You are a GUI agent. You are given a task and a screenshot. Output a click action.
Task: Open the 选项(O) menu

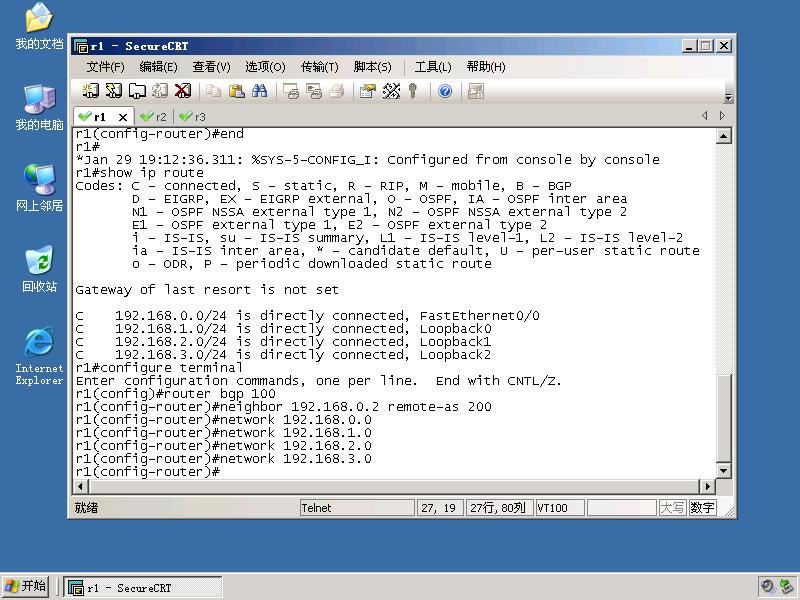pos(265,67)
